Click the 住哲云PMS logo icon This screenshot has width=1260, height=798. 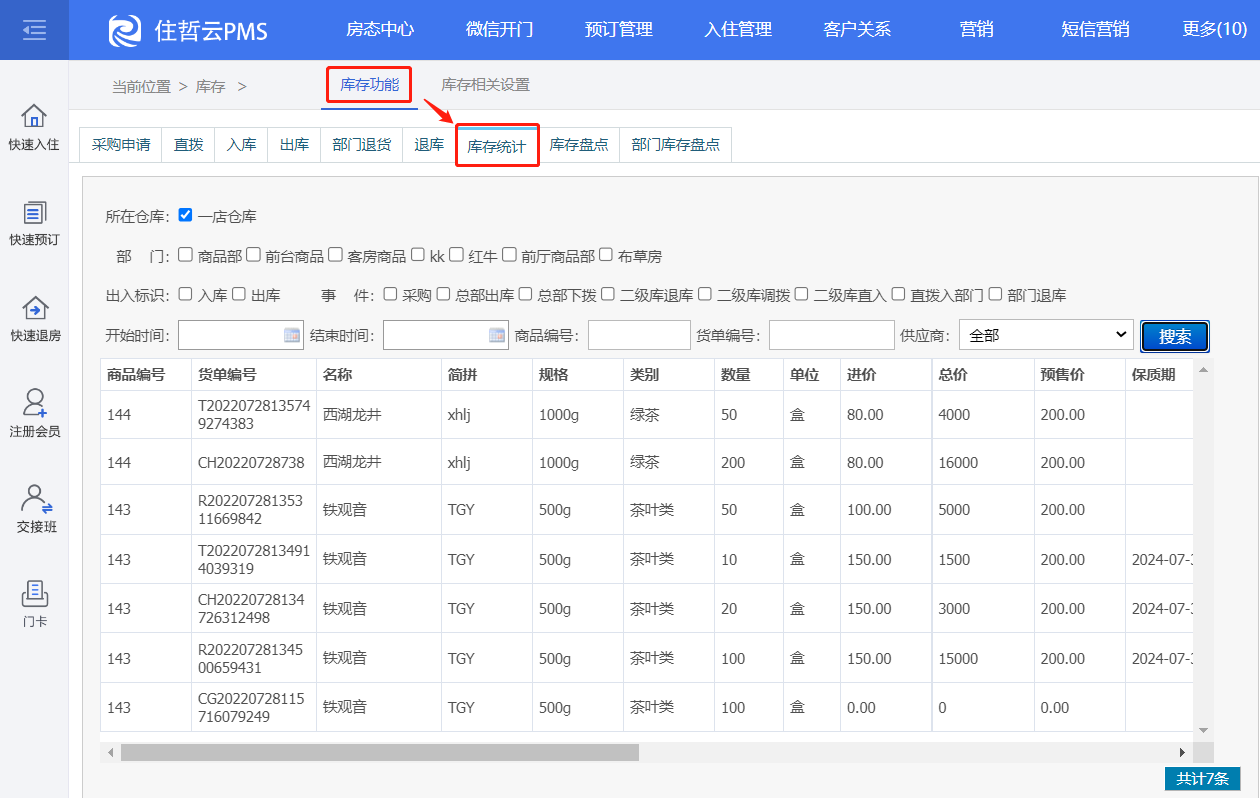(x=125, y=30)
